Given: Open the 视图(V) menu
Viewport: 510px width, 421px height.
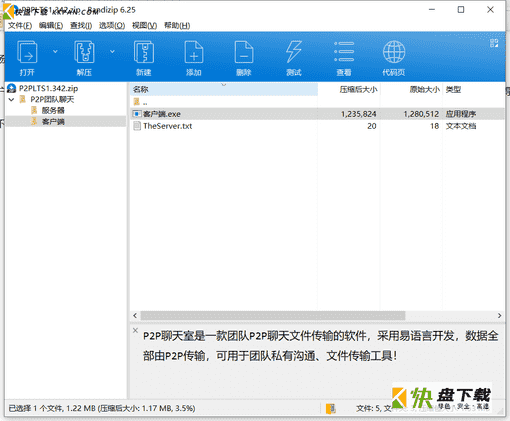Looking at the screenshot, I should pyautogui.click(x=144, y=26).
